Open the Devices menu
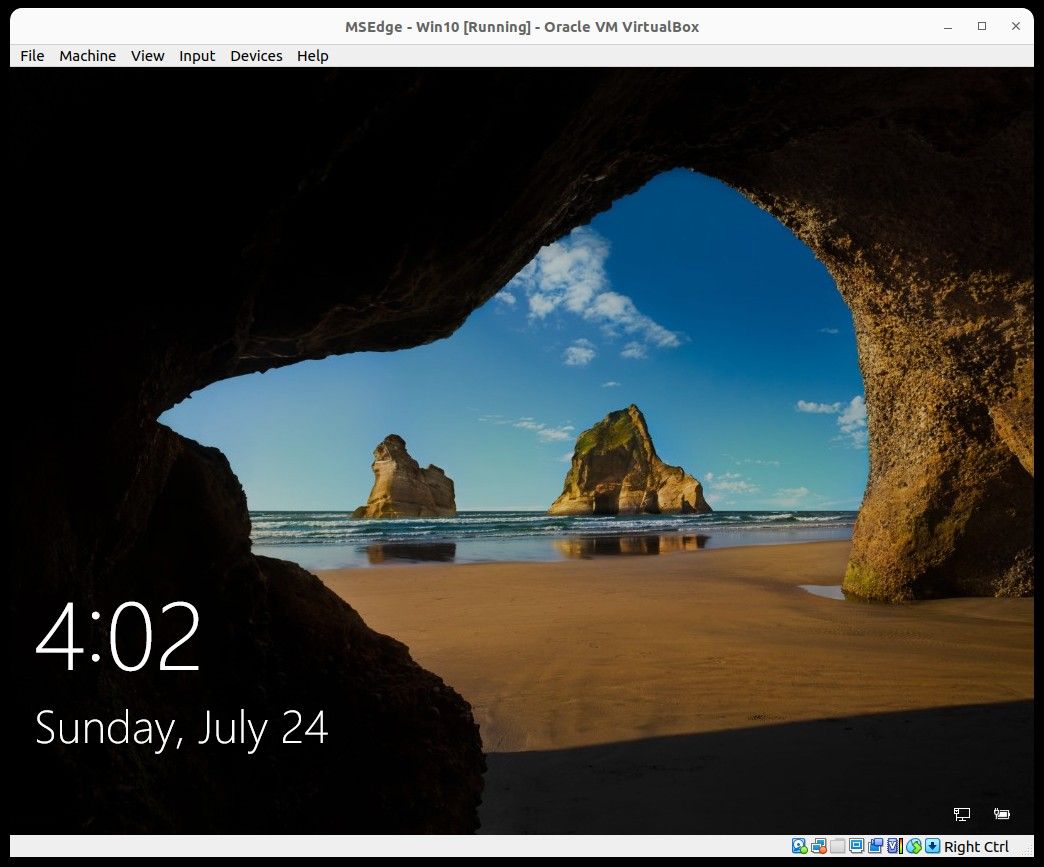This screenshot has width=1044, height=867. 256,56
